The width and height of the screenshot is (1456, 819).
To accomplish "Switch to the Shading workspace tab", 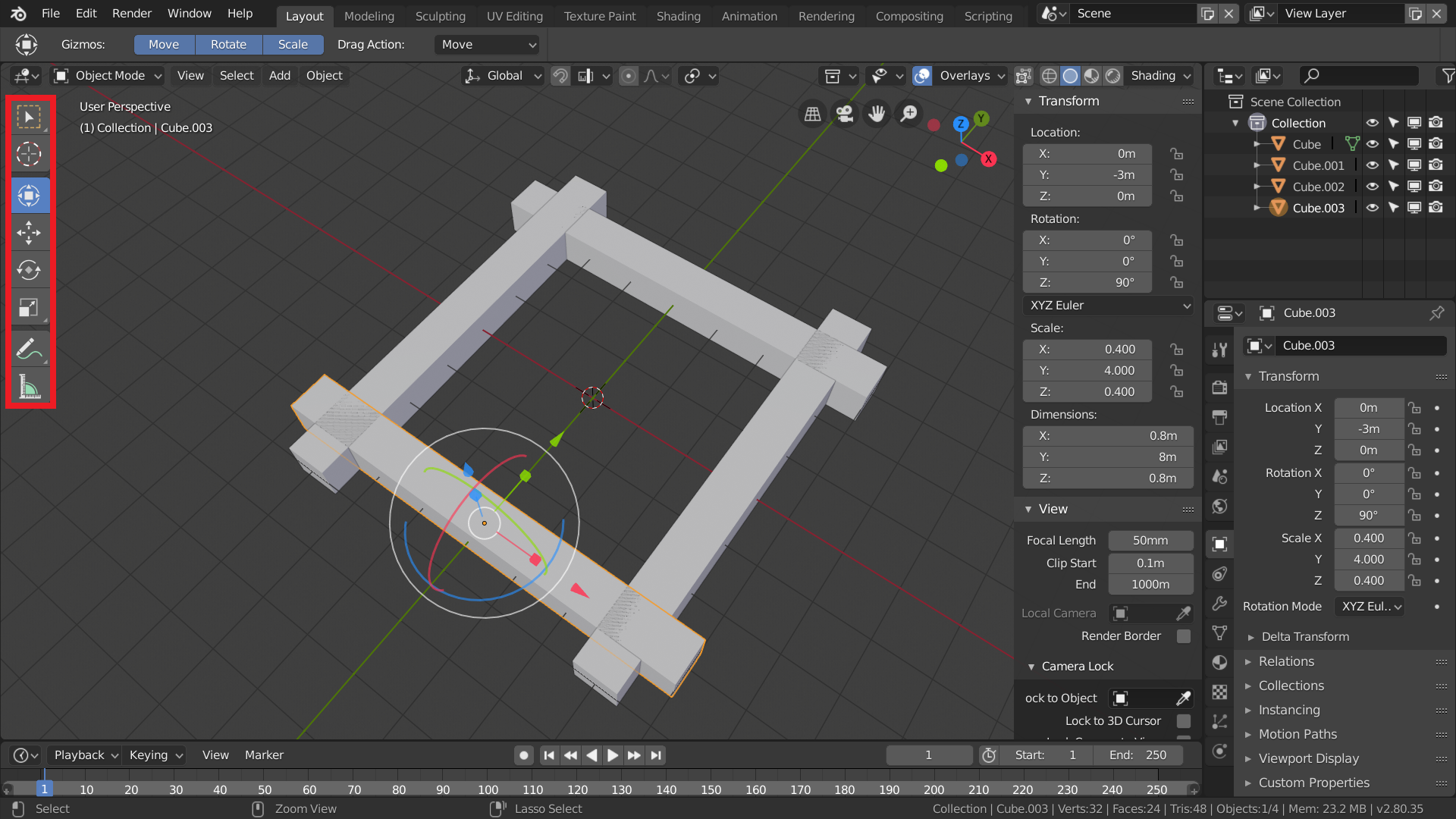I will coord(679,16).
